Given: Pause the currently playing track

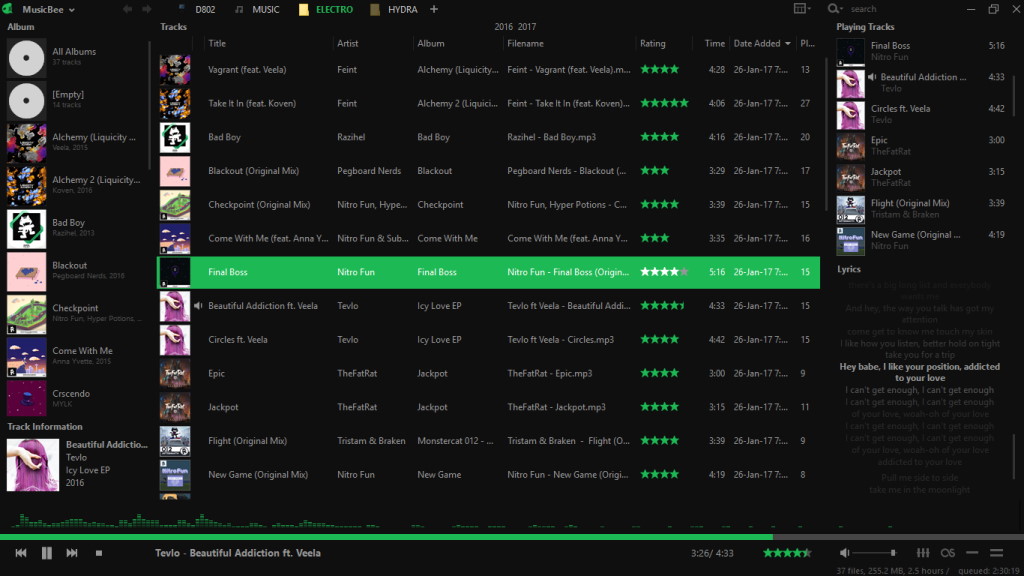Looking at the screenshot, I should (x=45, y=552).
